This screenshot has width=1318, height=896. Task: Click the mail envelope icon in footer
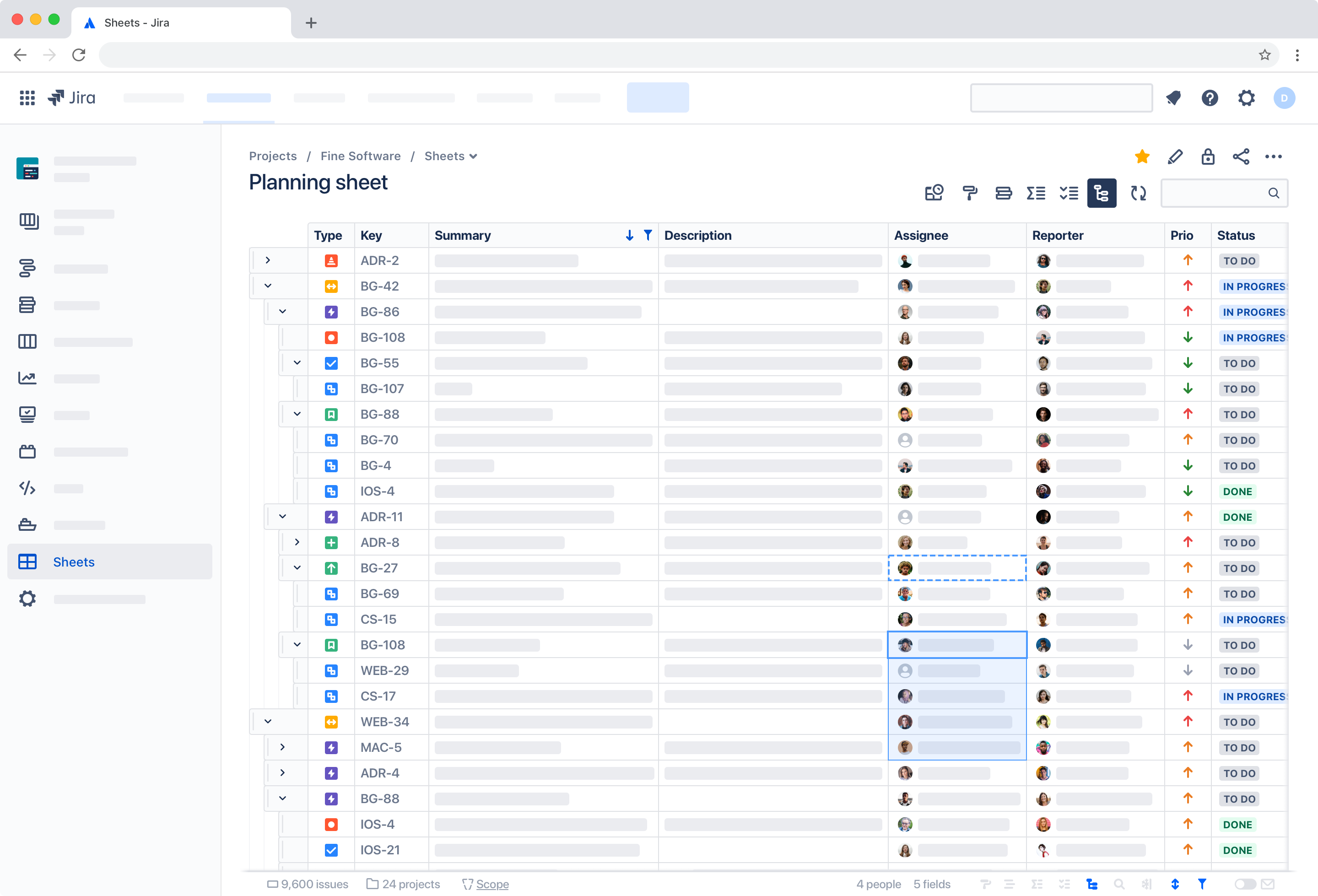pyautogui.click(x=1268, y=884)
